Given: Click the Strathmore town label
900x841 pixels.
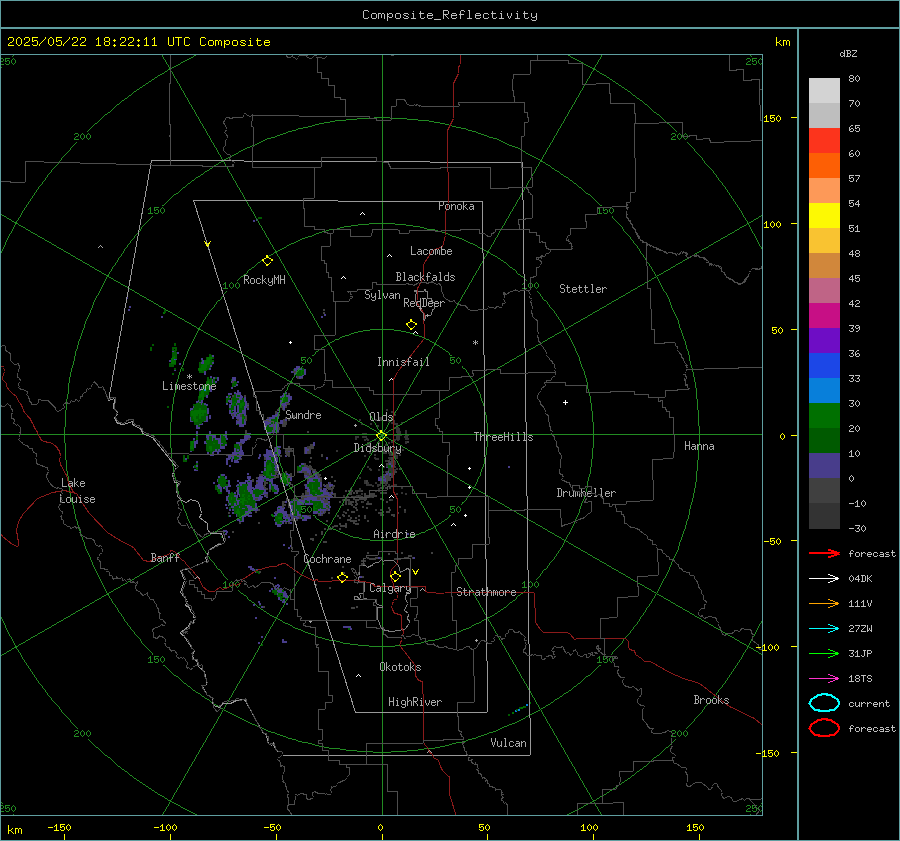Looking at the screenshot, I should point(486,592).
